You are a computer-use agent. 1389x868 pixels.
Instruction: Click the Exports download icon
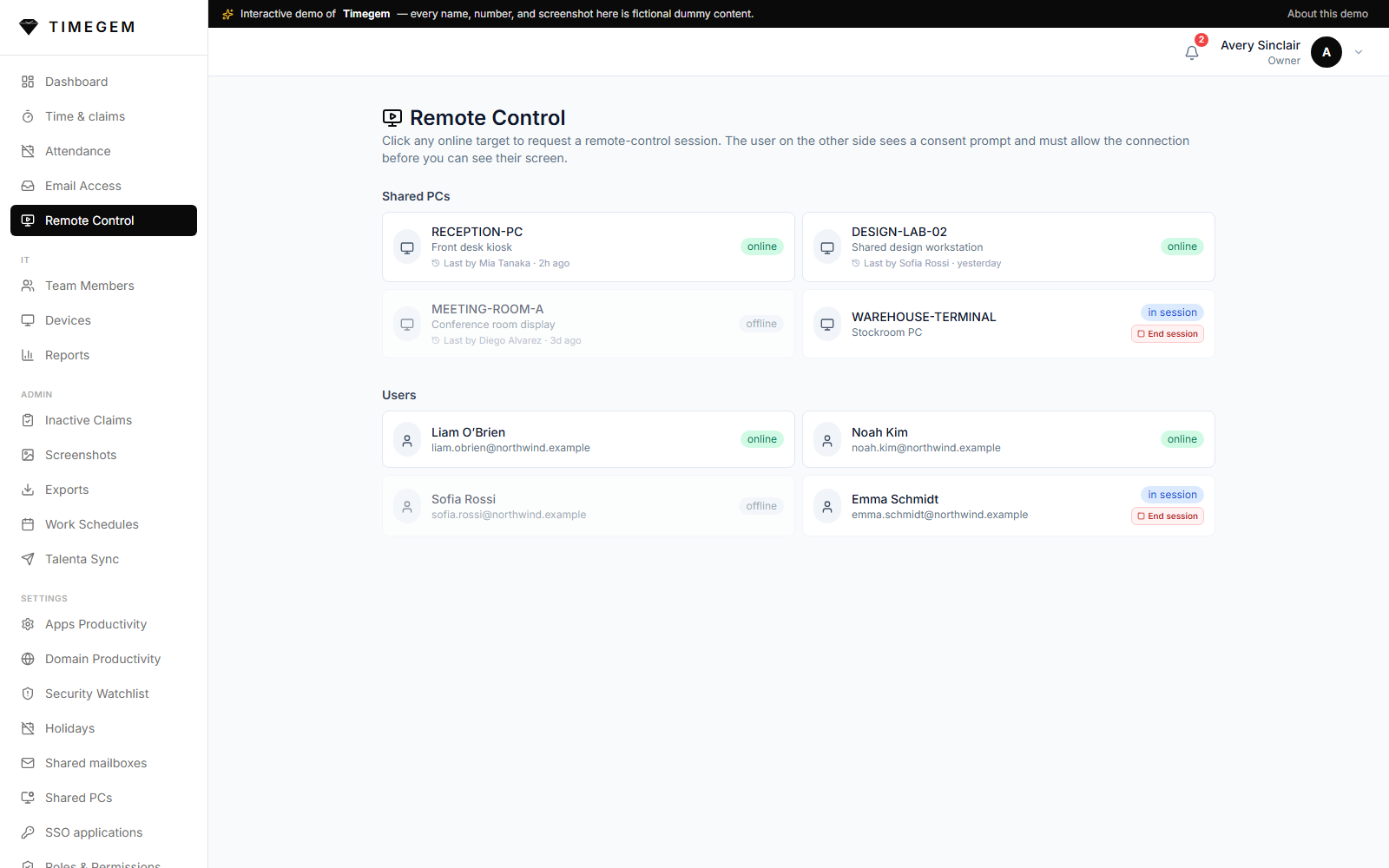tap(28, 490)
